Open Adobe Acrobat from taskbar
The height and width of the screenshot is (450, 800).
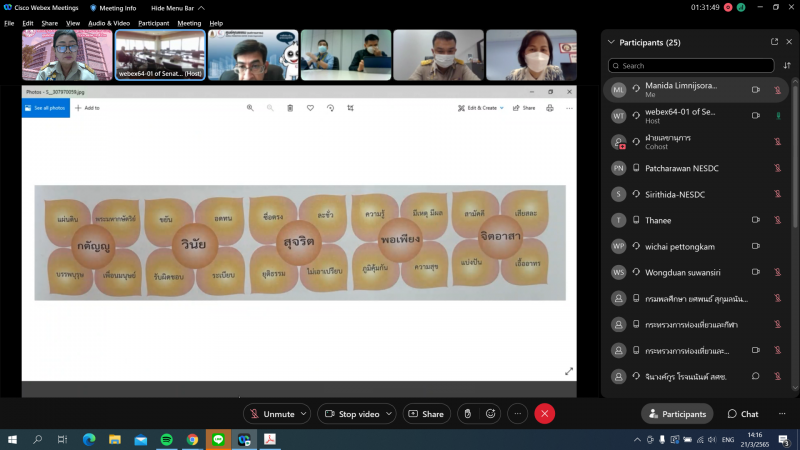coord(270,439)
